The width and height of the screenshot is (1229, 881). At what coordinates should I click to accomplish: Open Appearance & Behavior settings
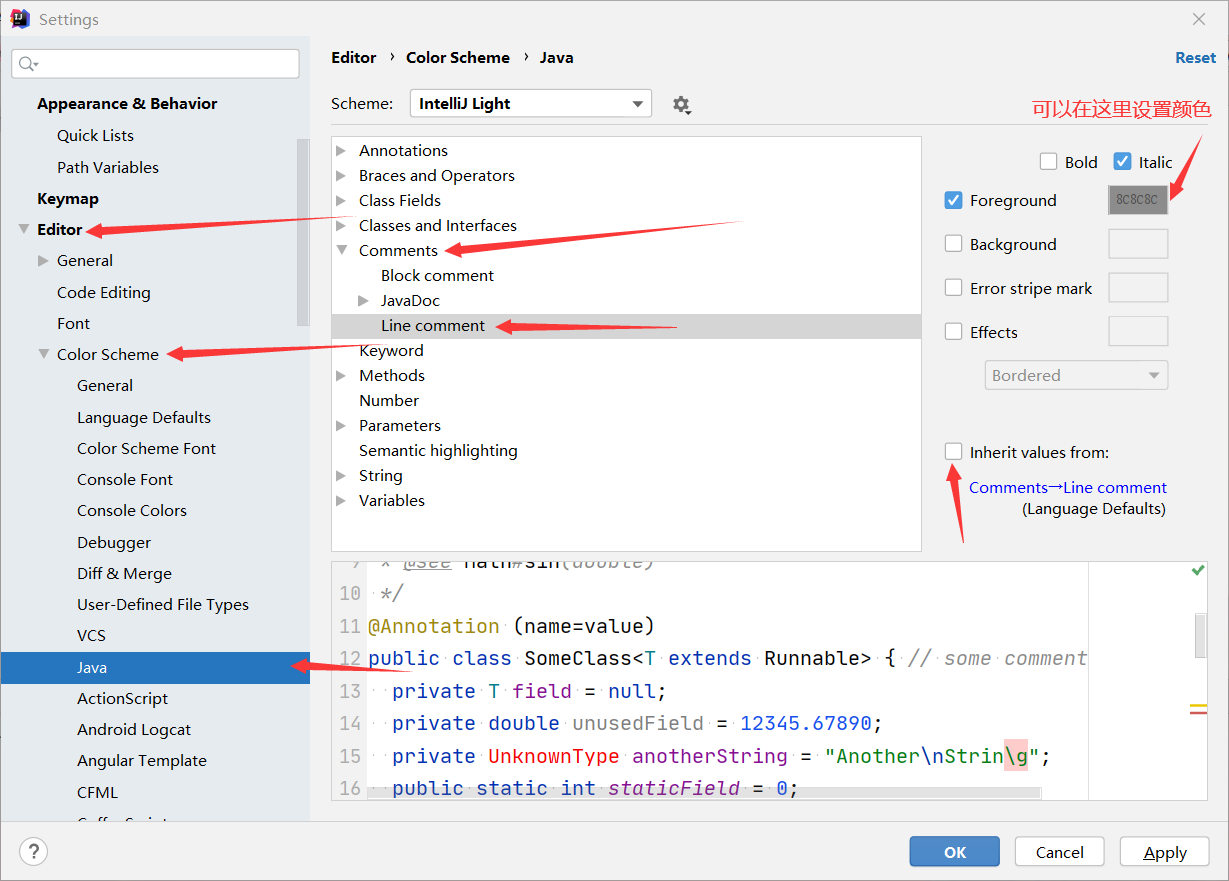(127, 104)
